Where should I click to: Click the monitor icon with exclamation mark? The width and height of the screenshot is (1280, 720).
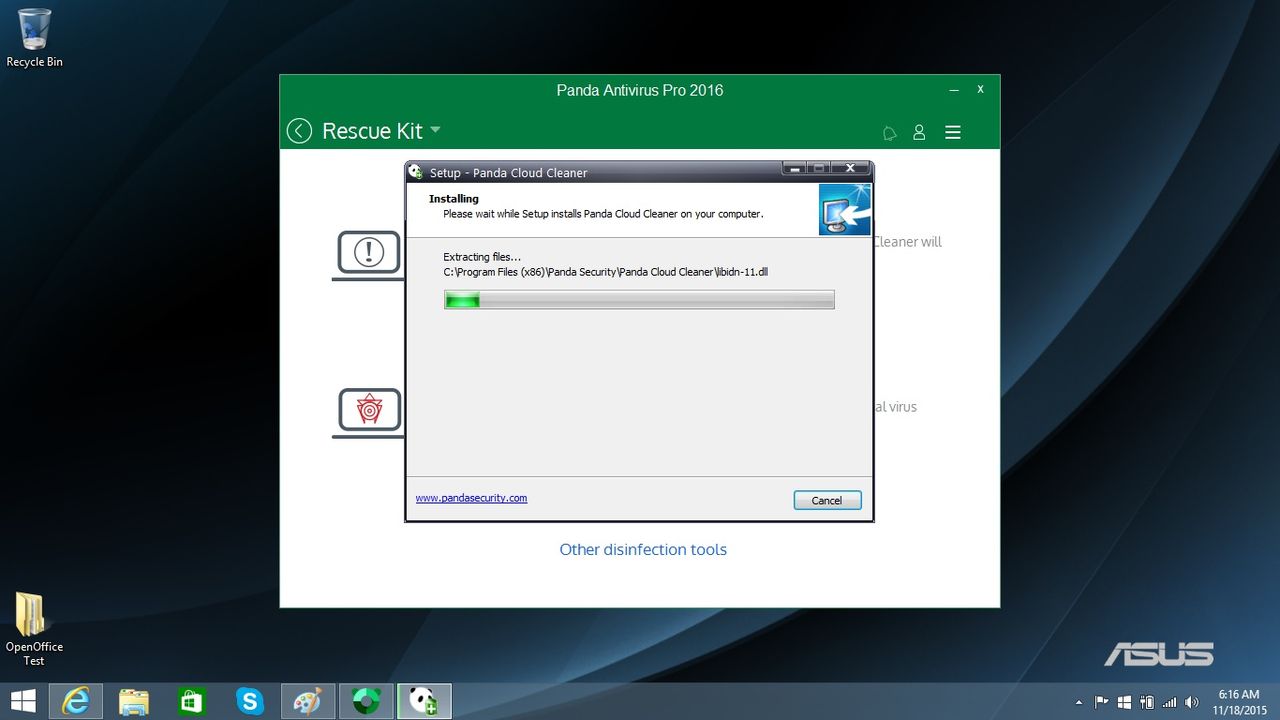(368, 254)
